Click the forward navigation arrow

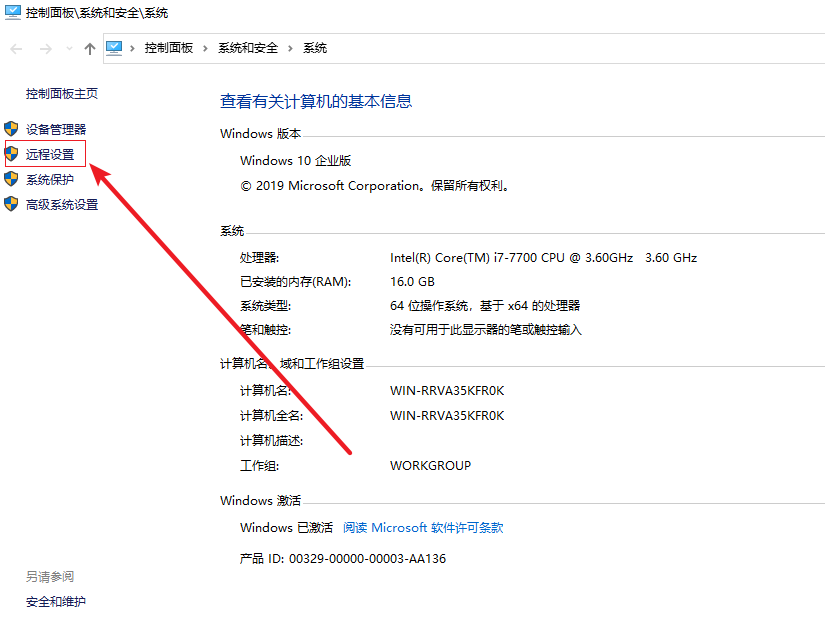click(x=45, y=49)
